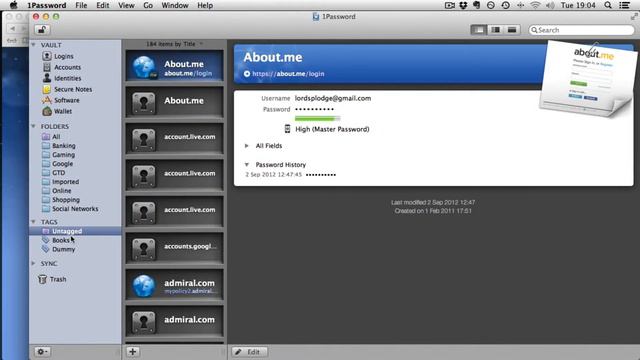Open the Imported folder

click(65, 181)
